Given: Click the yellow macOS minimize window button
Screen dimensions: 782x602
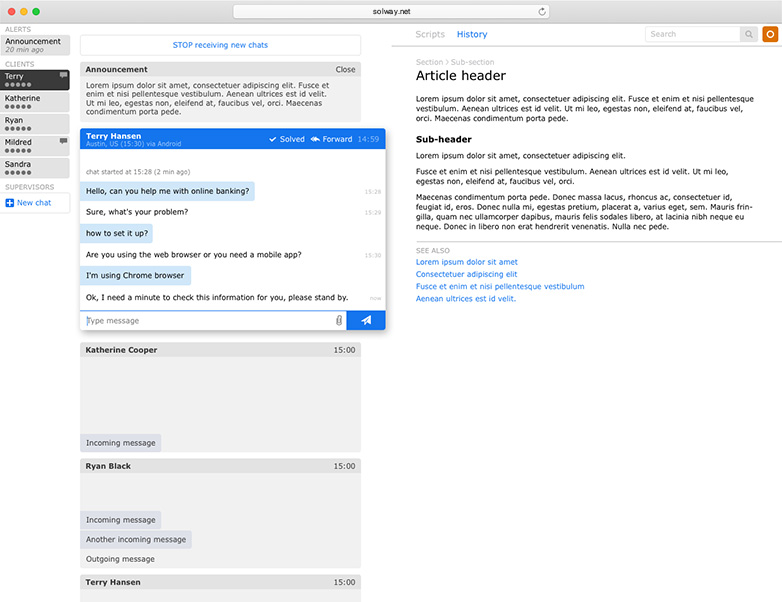Looking at the screenshot, I should coord(23,11).
